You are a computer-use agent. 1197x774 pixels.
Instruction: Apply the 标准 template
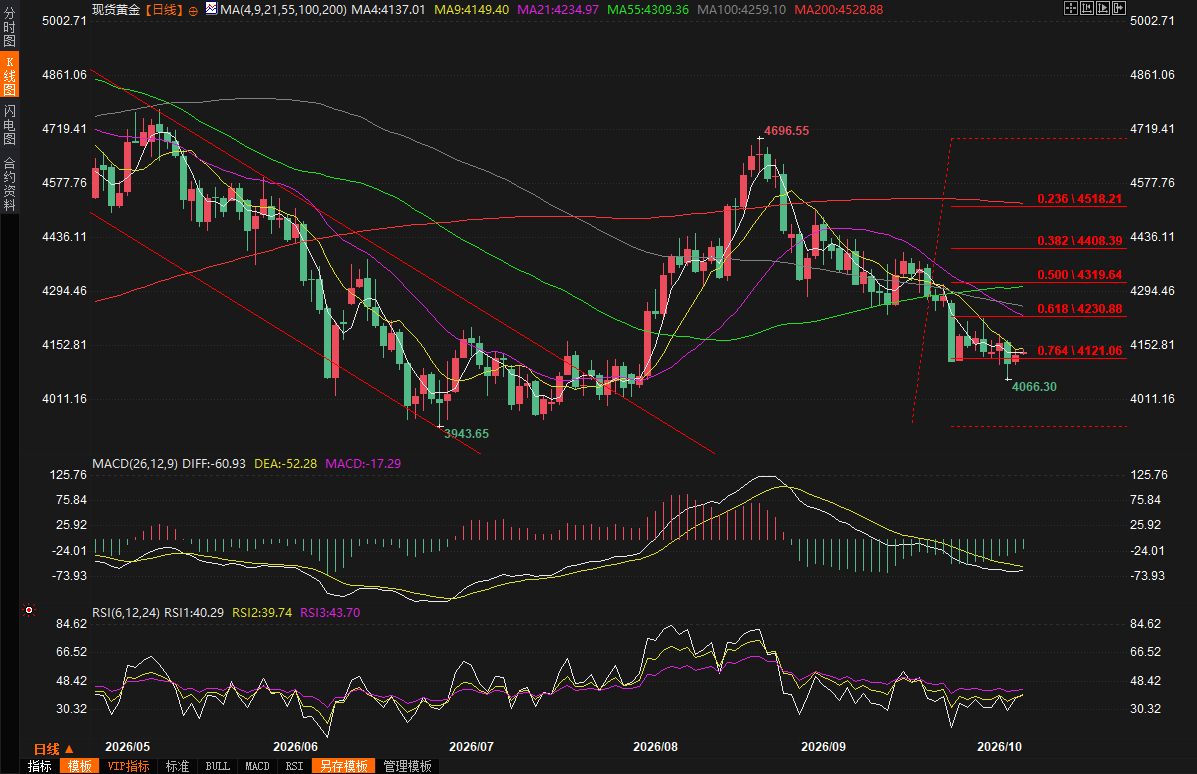pos(177,766)
